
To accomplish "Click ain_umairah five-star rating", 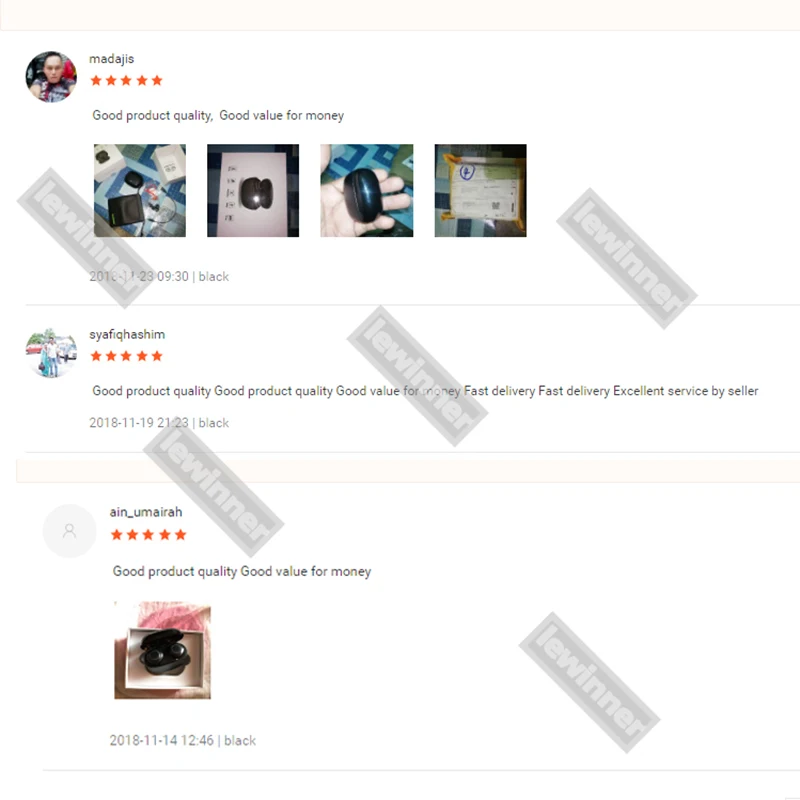I will tap(148, 534).
